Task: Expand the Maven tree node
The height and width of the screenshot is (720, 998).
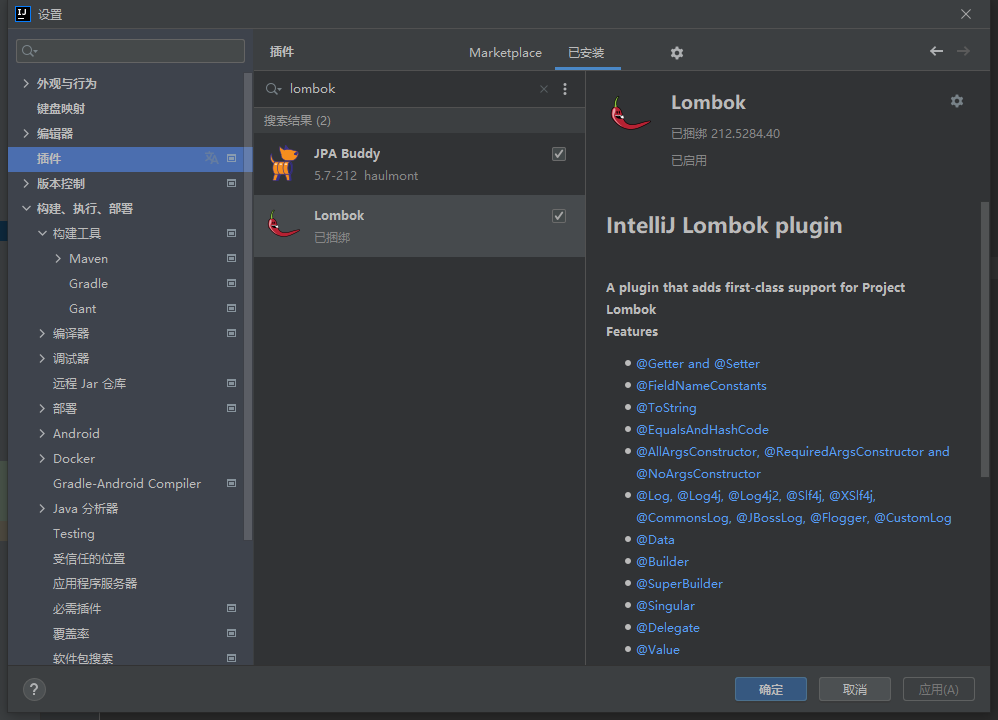Action: [x=58, y=258]
